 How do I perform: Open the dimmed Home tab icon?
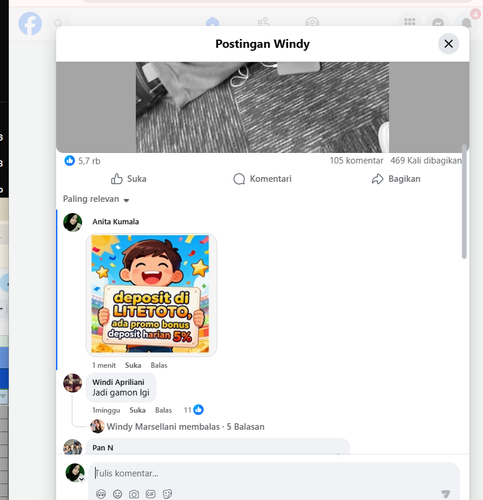click(x=212, y=23)
